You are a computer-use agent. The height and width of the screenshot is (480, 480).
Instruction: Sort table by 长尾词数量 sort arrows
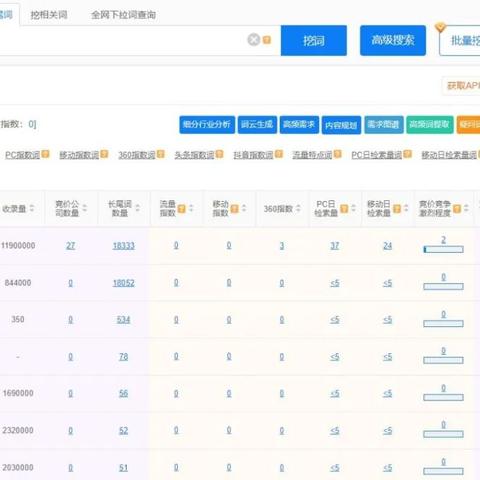click(138, 208)
